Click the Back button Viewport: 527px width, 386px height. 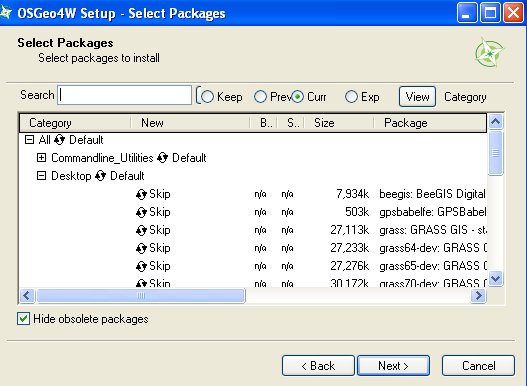coord(318,365)
